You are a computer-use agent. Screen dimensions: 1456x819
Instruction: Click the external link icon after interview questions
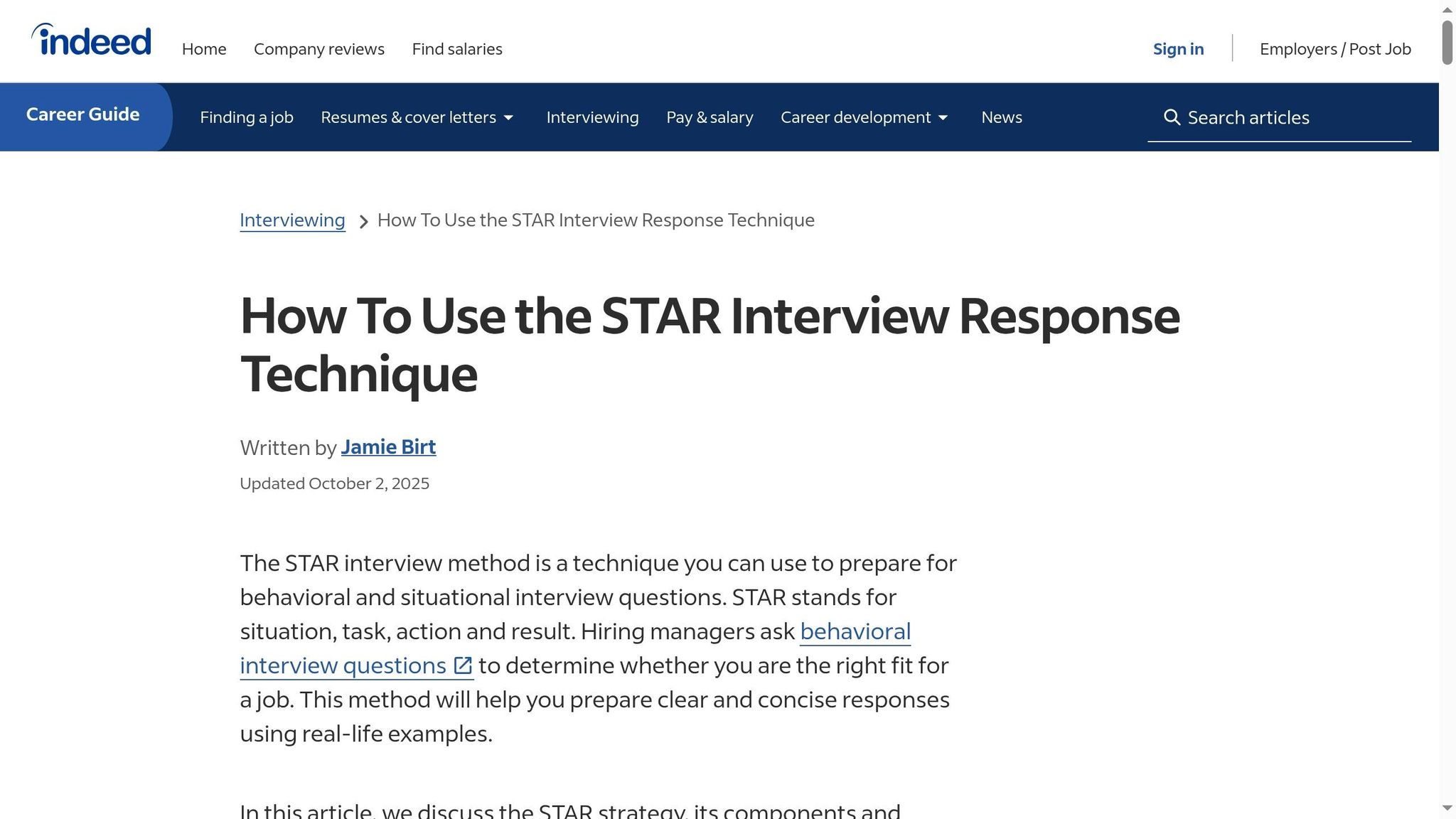tap(463, 665)
